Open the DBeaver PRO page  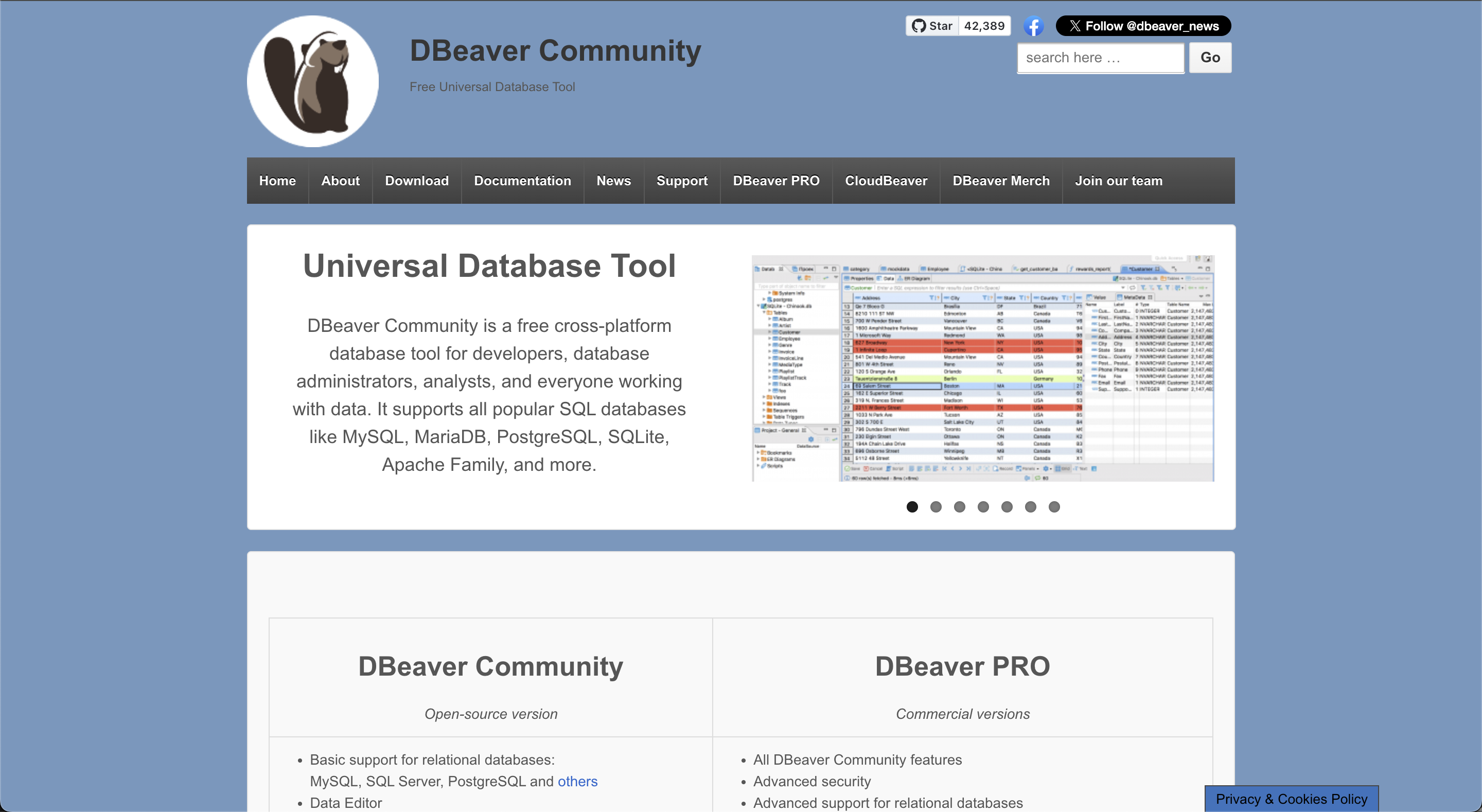776,180
